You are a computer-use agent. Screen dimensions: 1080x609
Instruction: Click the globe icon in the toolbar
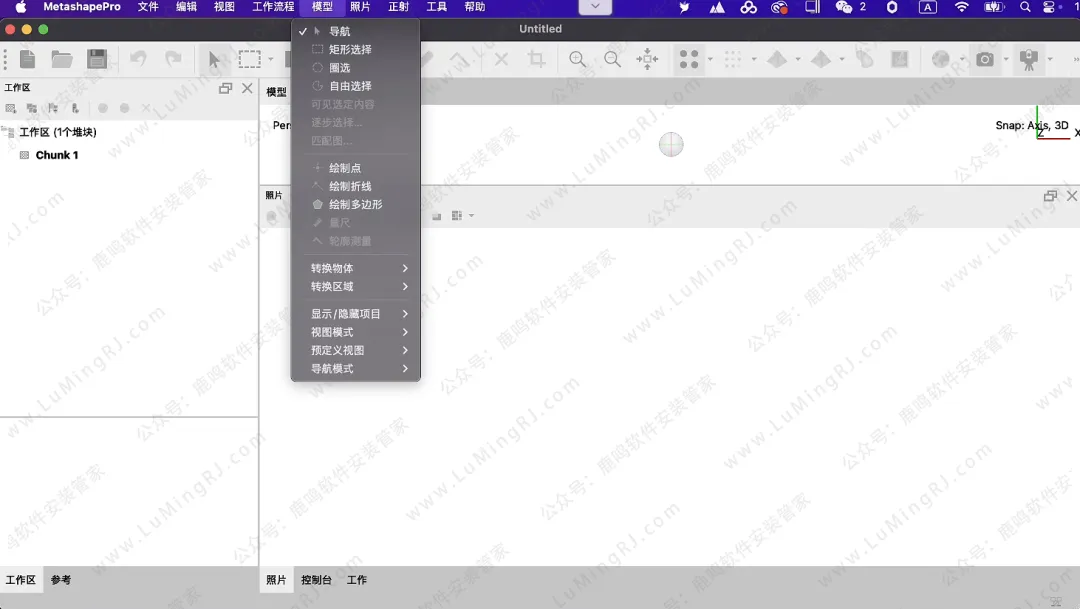tap(941, 59)
